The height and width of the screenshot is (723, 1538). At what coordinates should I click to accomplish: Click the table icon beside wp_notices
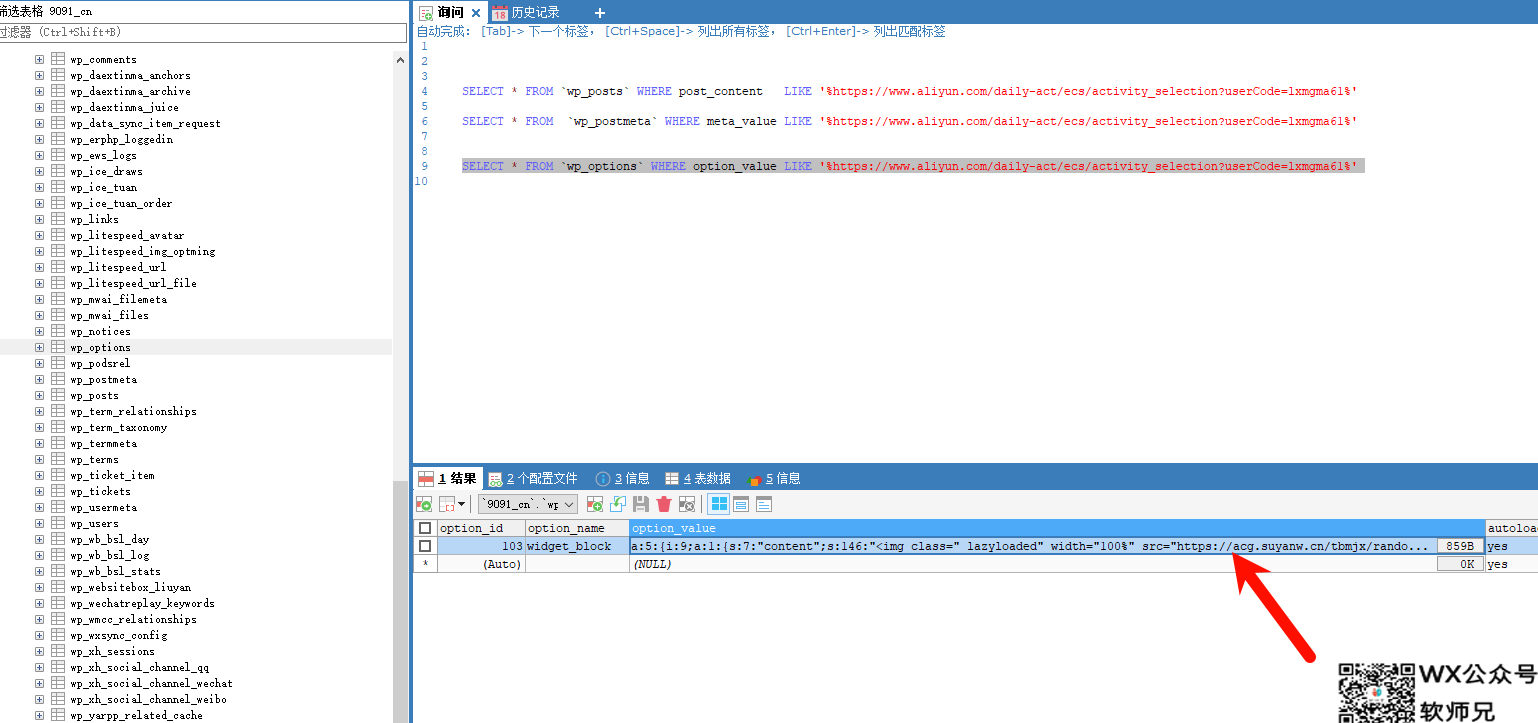58,331
